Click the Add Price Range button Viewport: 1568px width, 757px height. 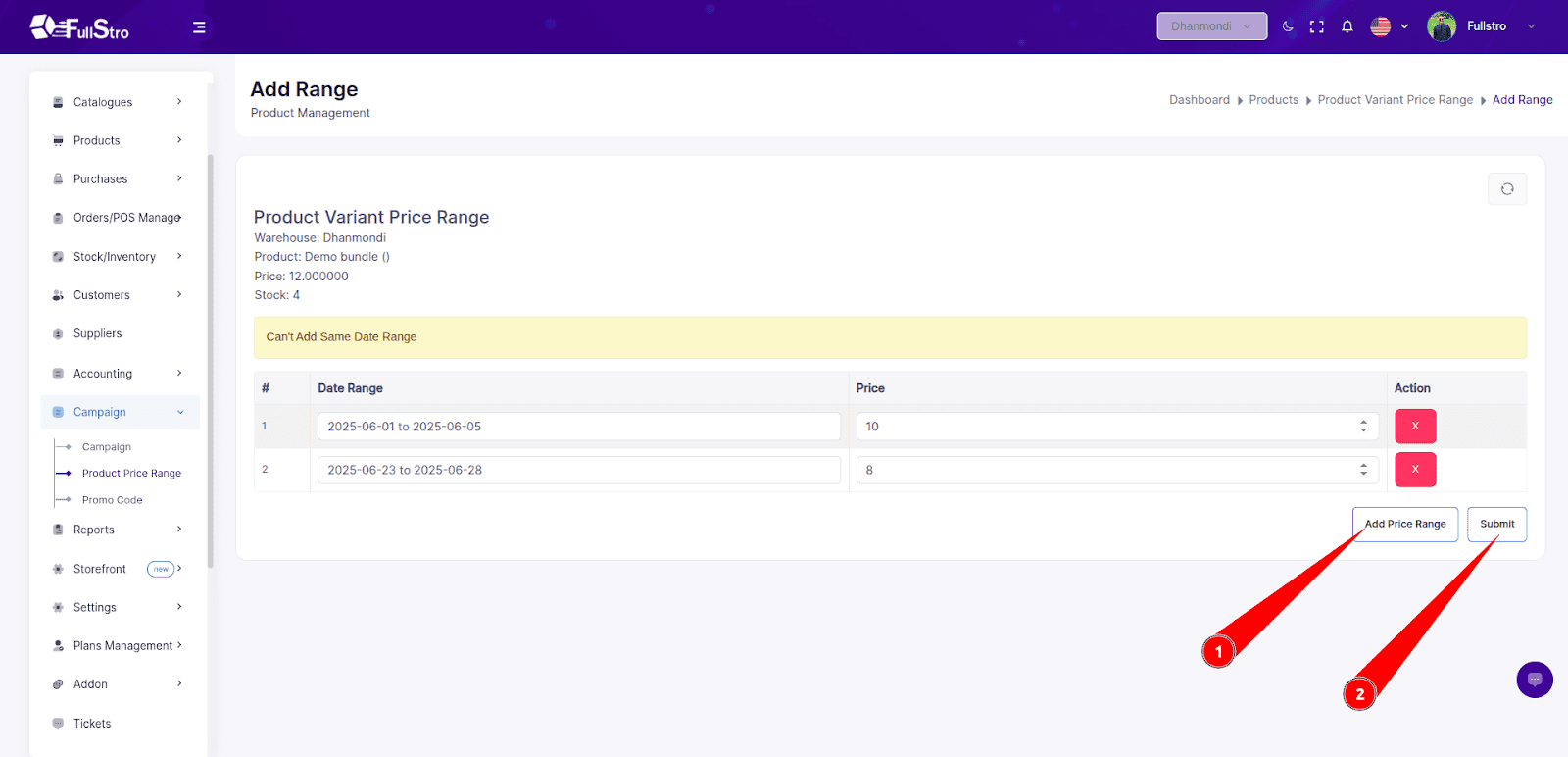pyautogui.click(x=1404, y=524)
